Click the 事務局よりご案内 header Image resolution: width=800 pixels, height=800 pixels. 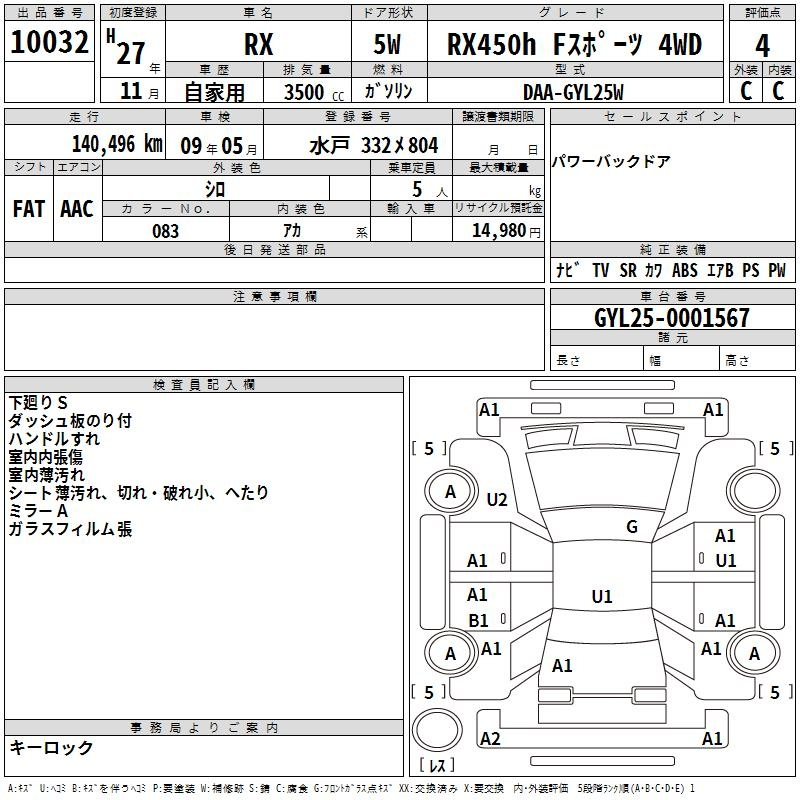(x=204, y=728)
